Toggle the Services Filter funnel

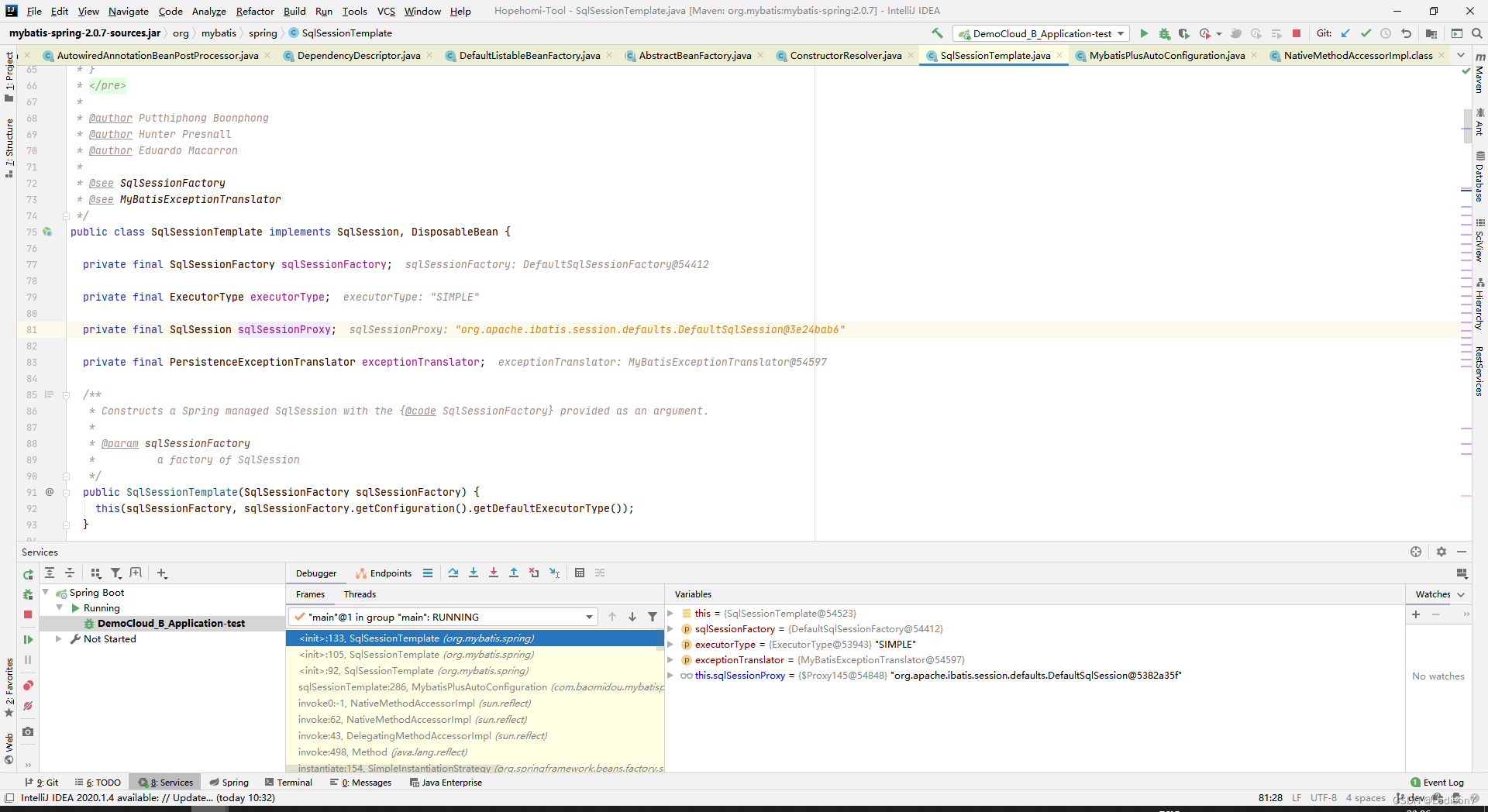point(116,573)
